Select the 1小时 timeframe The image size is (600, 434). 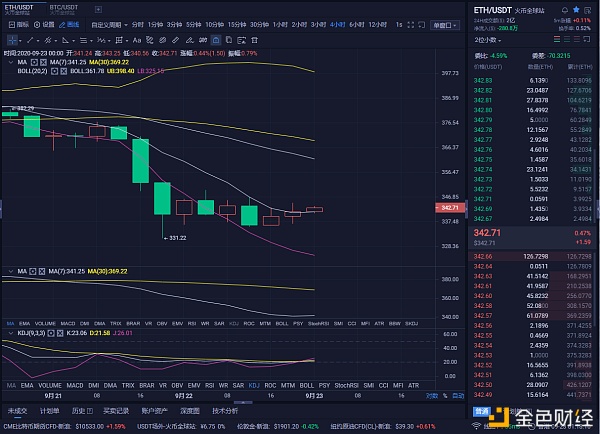pos(280,25)
